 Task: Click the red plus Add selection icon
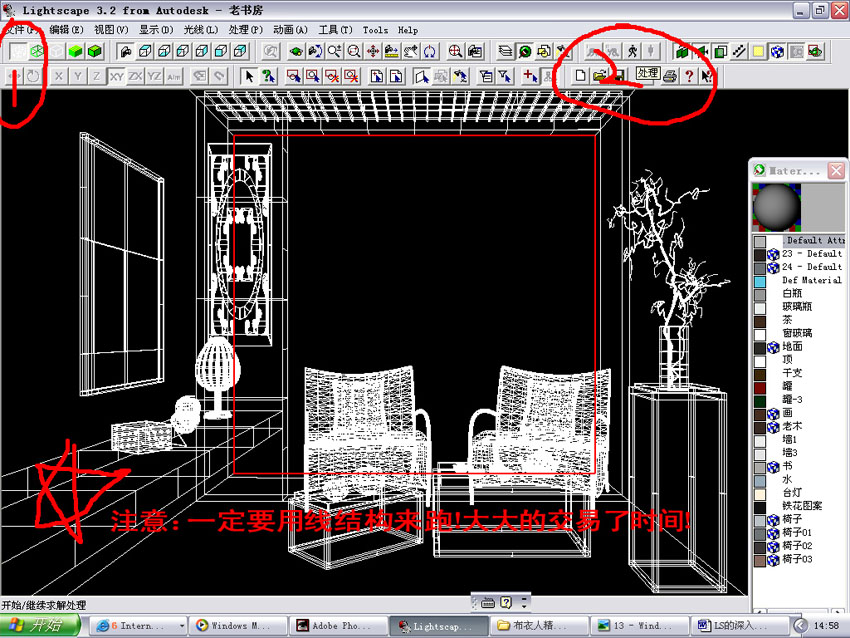[x=530, y=76]
